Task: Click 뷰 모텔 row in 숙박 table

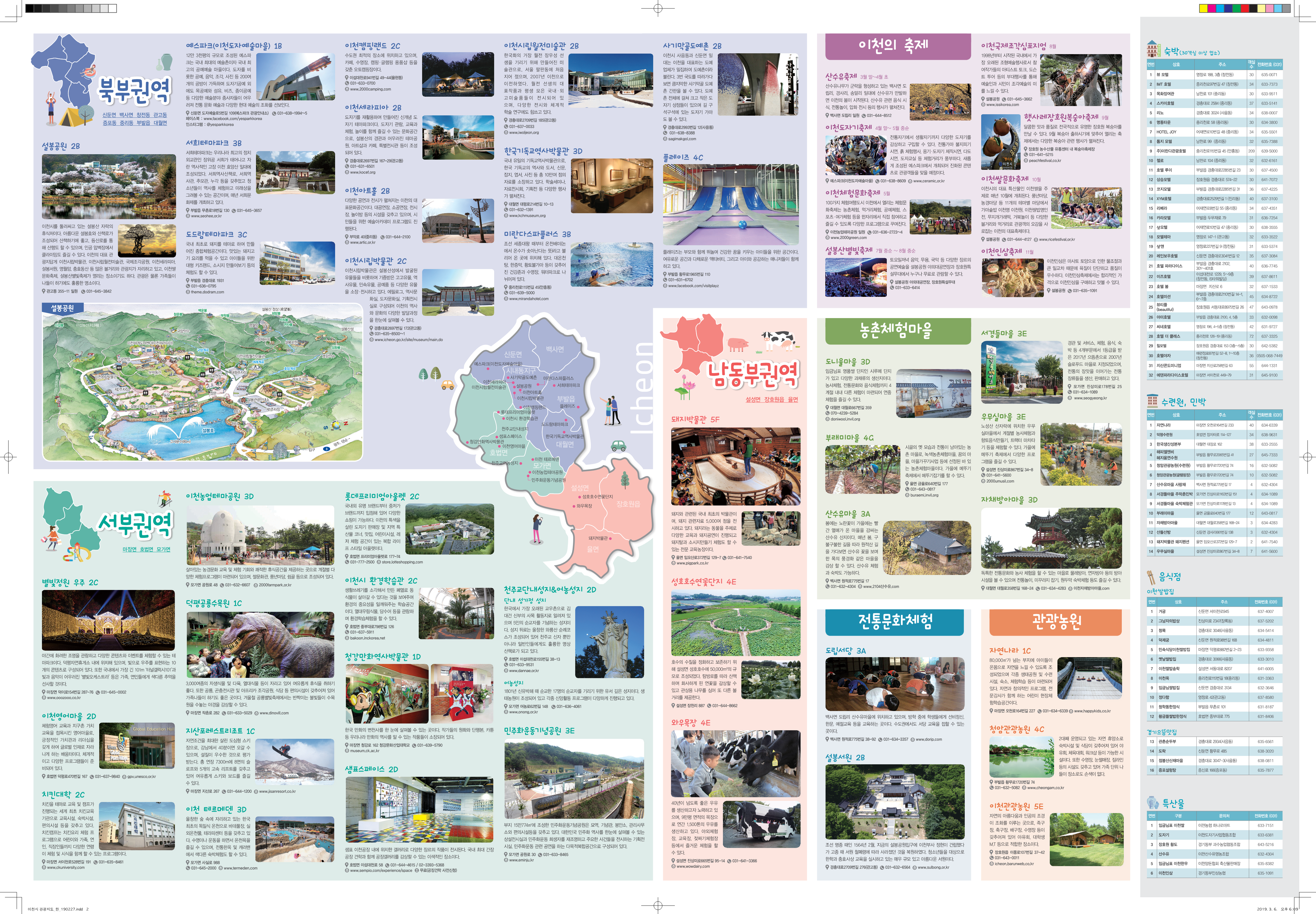Action: pos(1214,75)
